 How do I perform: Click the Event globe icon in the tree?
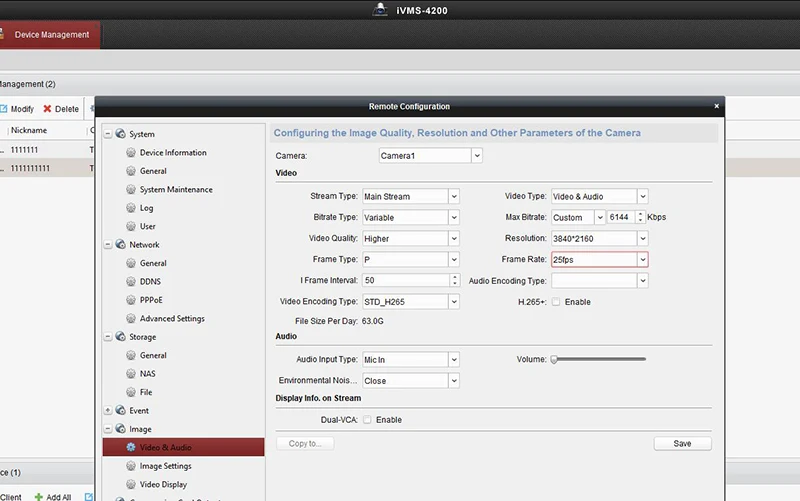[121, 410]
